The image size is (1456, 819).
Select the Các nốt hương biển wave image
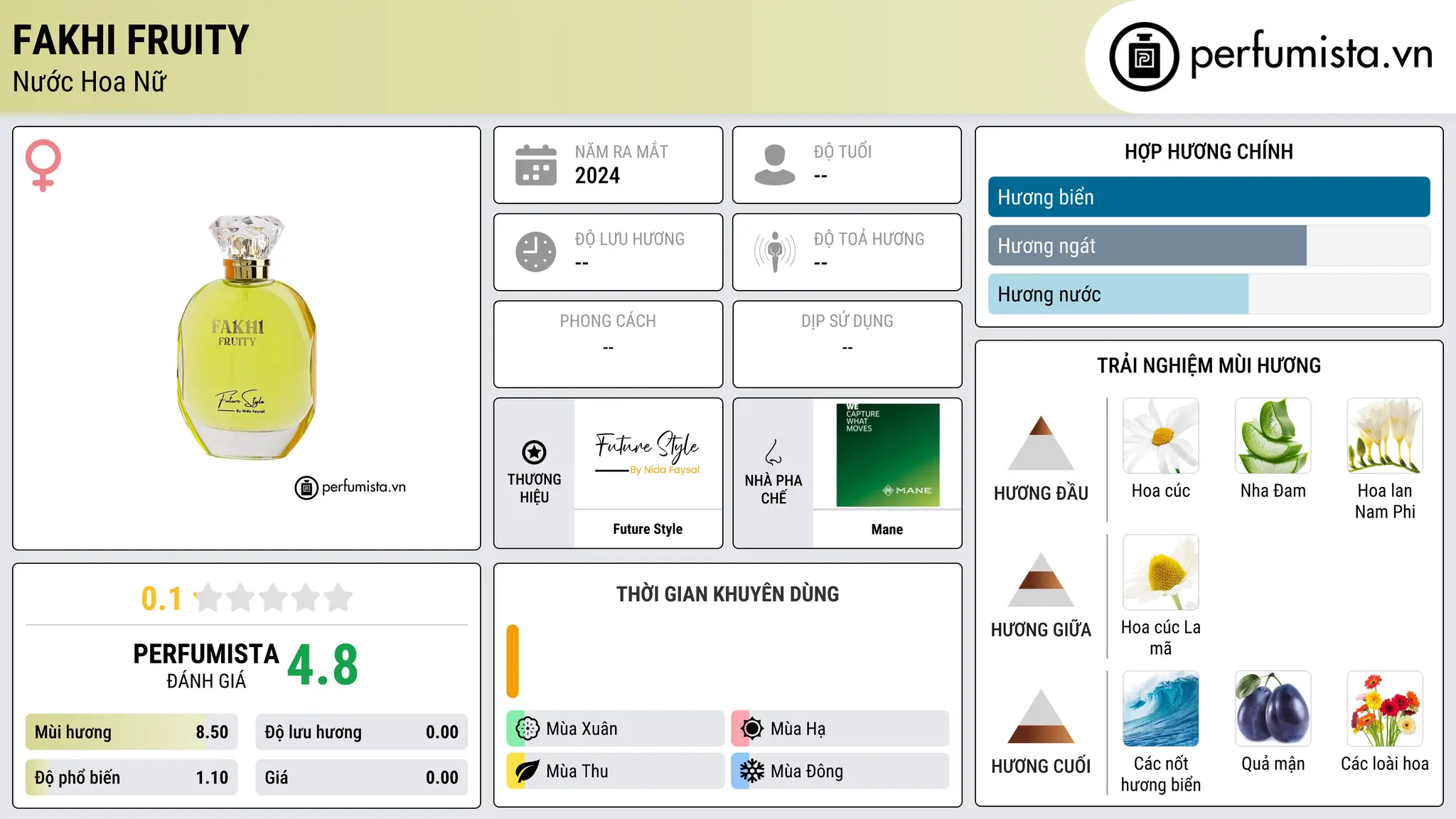(x=1161, y=709)
